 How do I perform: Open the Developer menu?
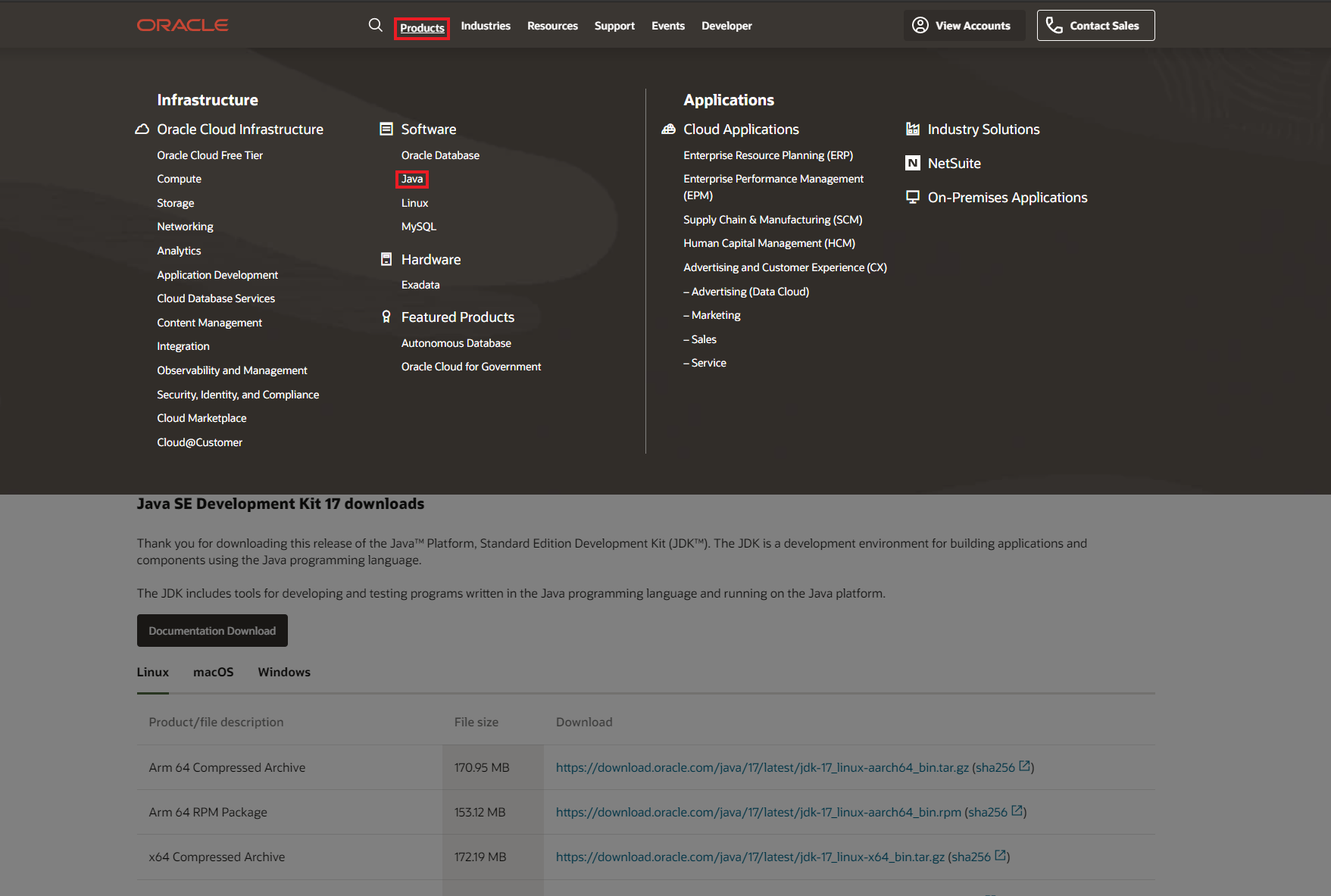726,26
